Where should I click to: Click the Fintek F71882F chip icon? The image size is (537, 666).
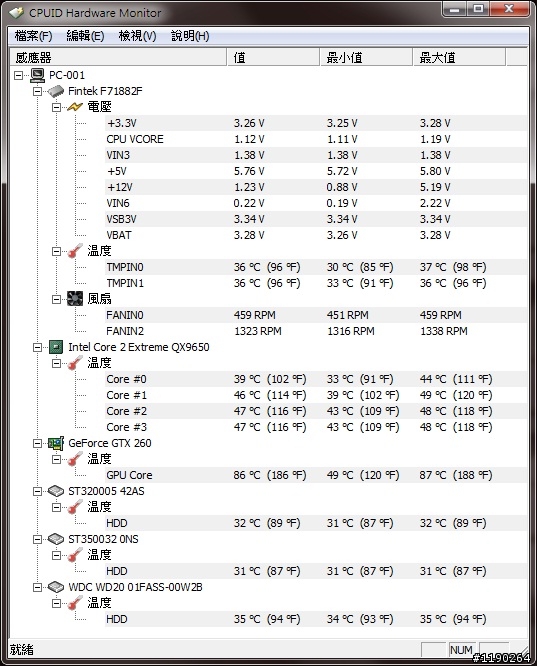(x=56, y=91)
